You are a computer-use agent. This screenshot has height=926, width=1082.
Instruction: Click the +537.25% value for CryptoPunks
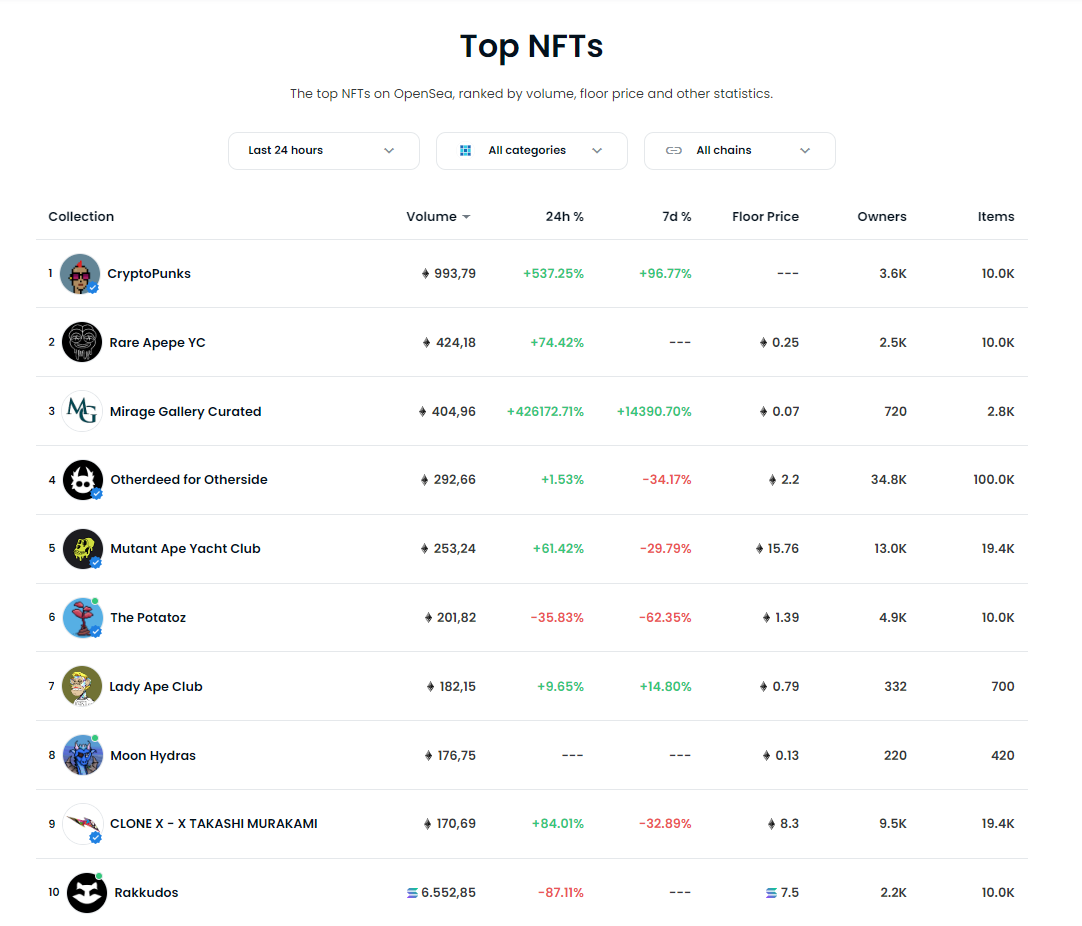coord(553,274)
